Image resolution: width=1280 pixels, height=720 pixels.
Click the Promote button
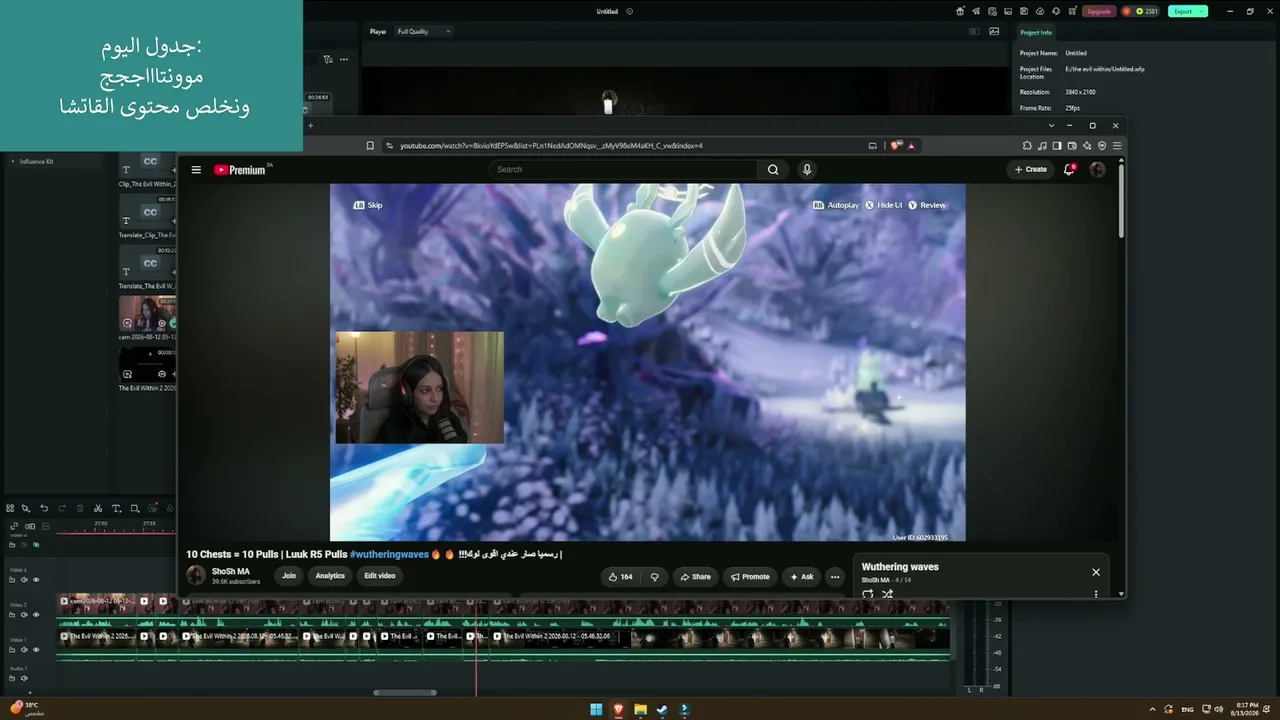pos(750,577)
